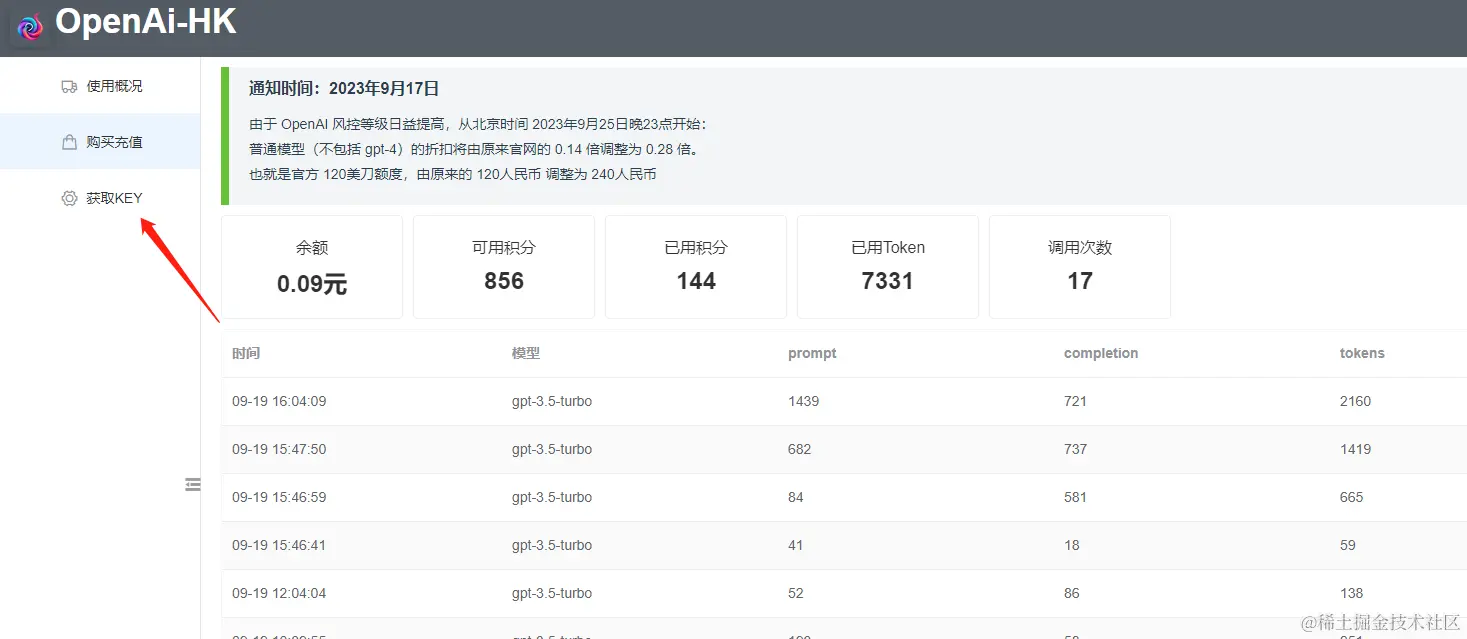Click gpt-3.5-turbo in the 16:04:09 row
The image size is (1467, 639).
pyautogui.click(x=552, y=401)
